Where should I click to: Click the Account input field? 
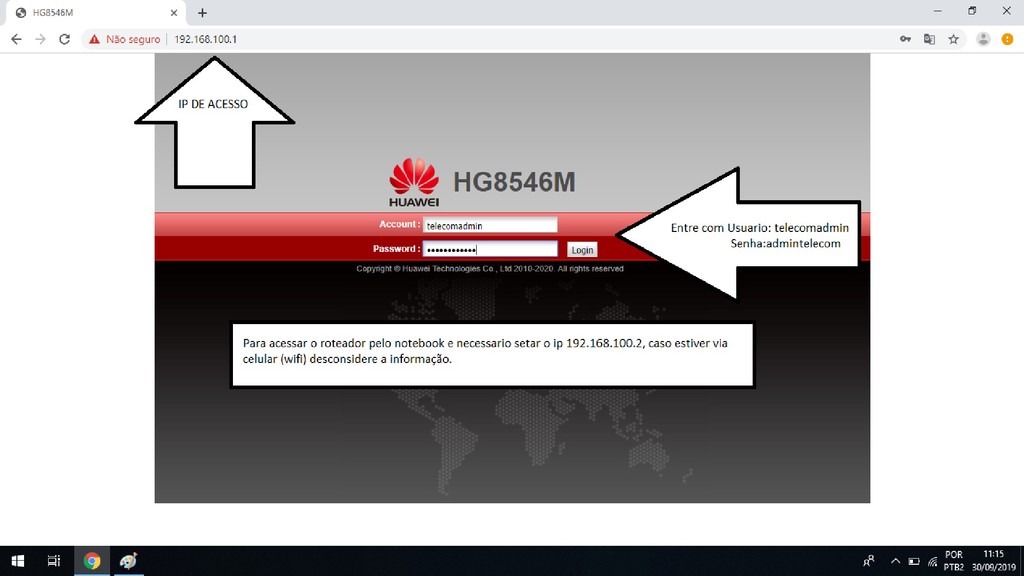[x=490, y=225]
